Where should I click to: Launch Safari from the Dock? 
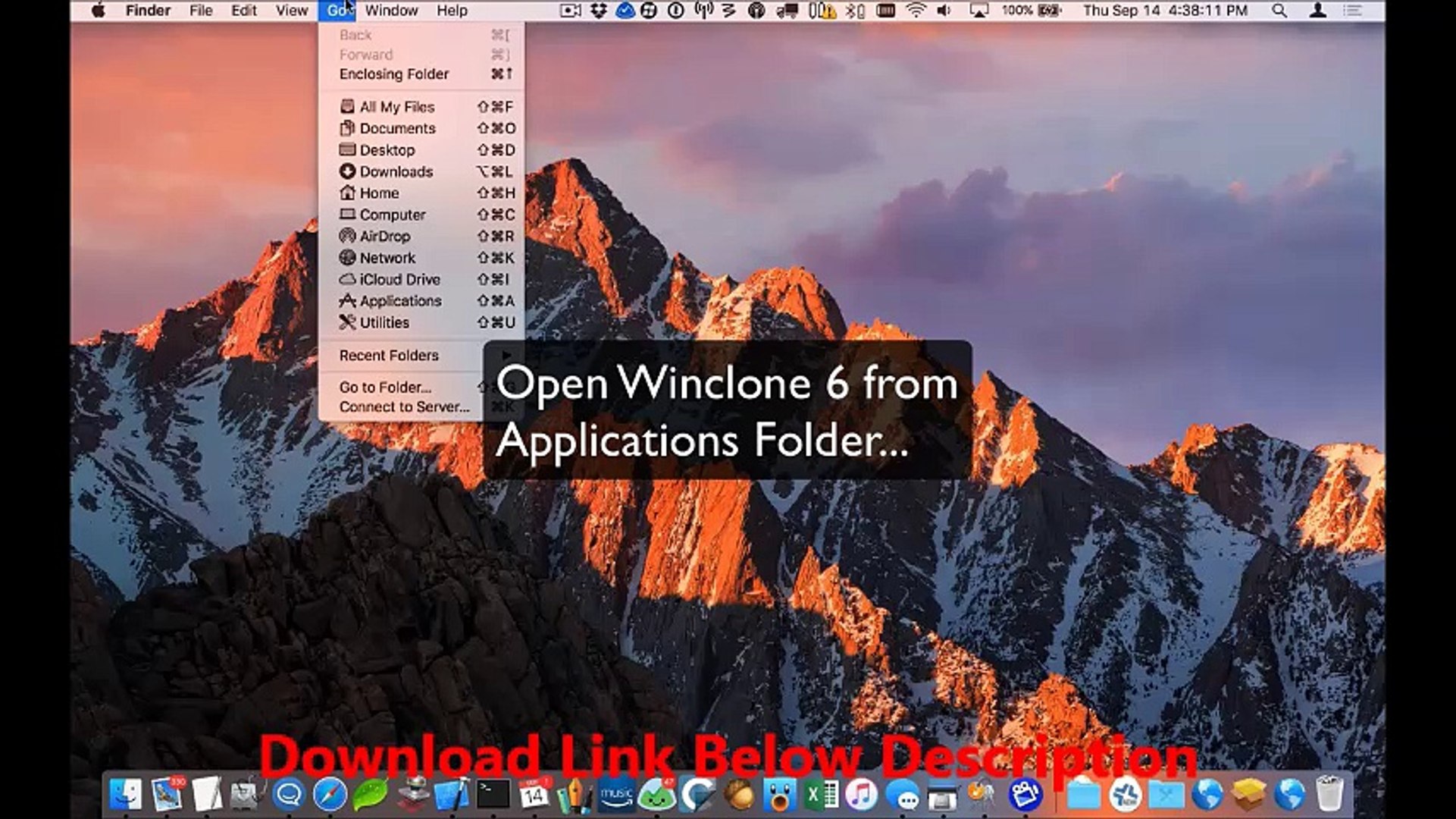[x=330, y=795]
